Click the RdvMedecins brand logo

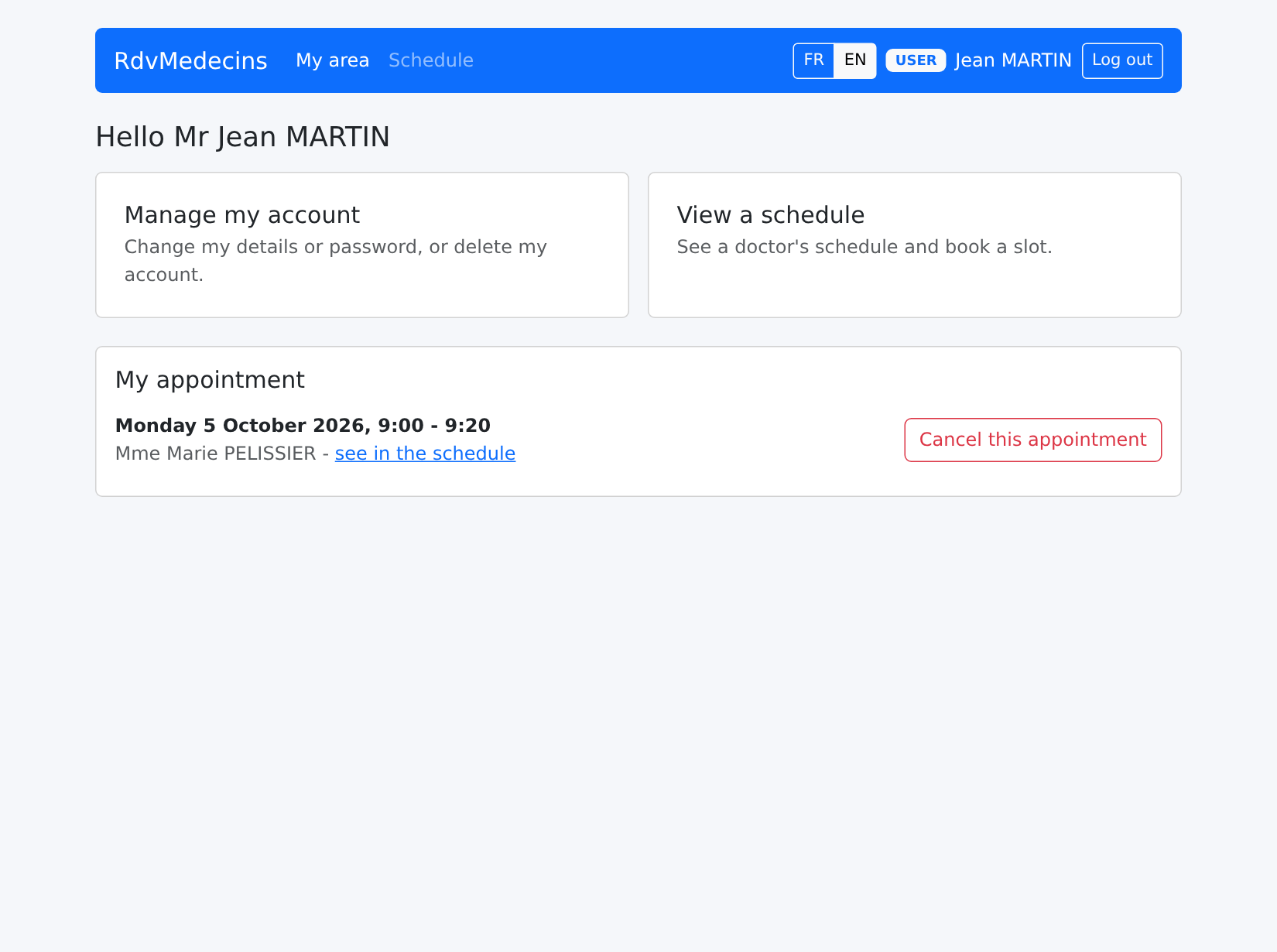click(190, 60)
